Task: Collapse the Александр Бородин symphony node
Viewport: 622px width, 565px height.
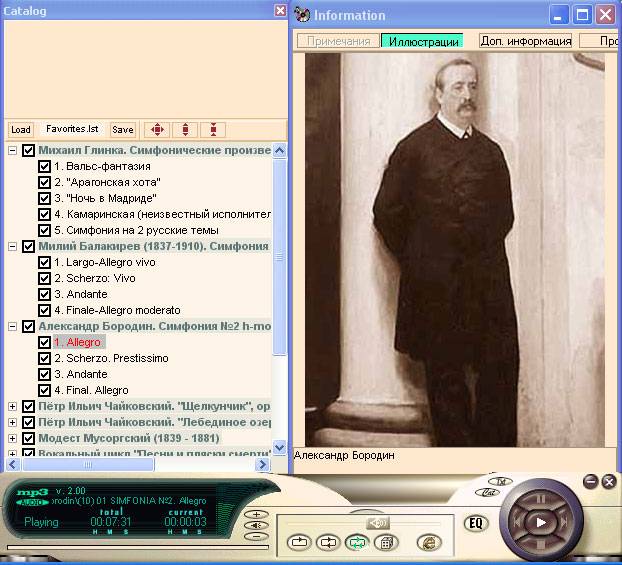Action: pos(12,326)
